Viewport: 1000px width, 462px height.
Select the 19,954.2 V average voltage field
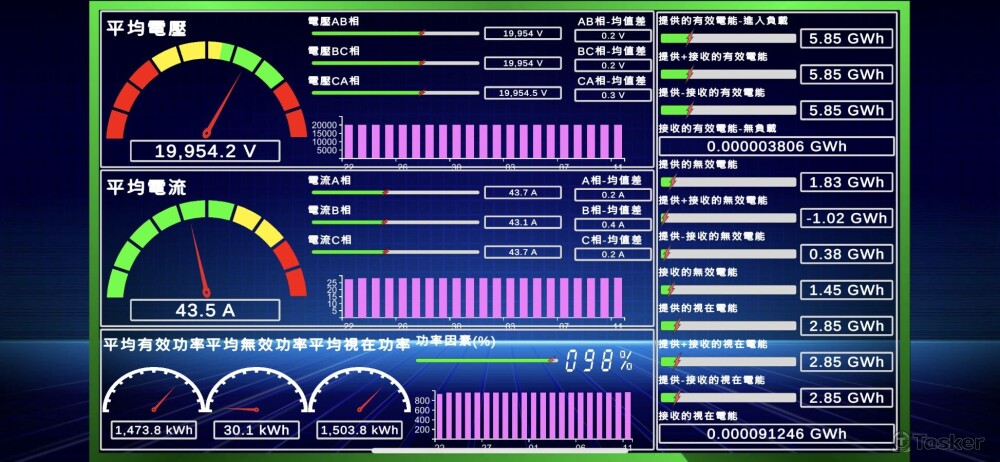pyautogui.click(x=205, y=151)
